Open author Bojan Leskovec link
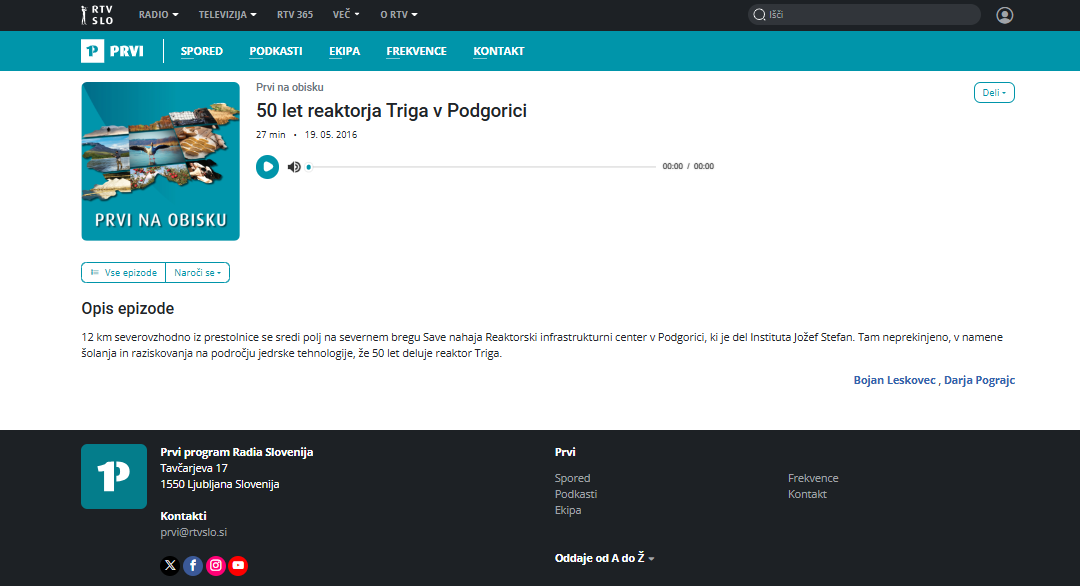The image size is (1080, 586). coord(894,380)
